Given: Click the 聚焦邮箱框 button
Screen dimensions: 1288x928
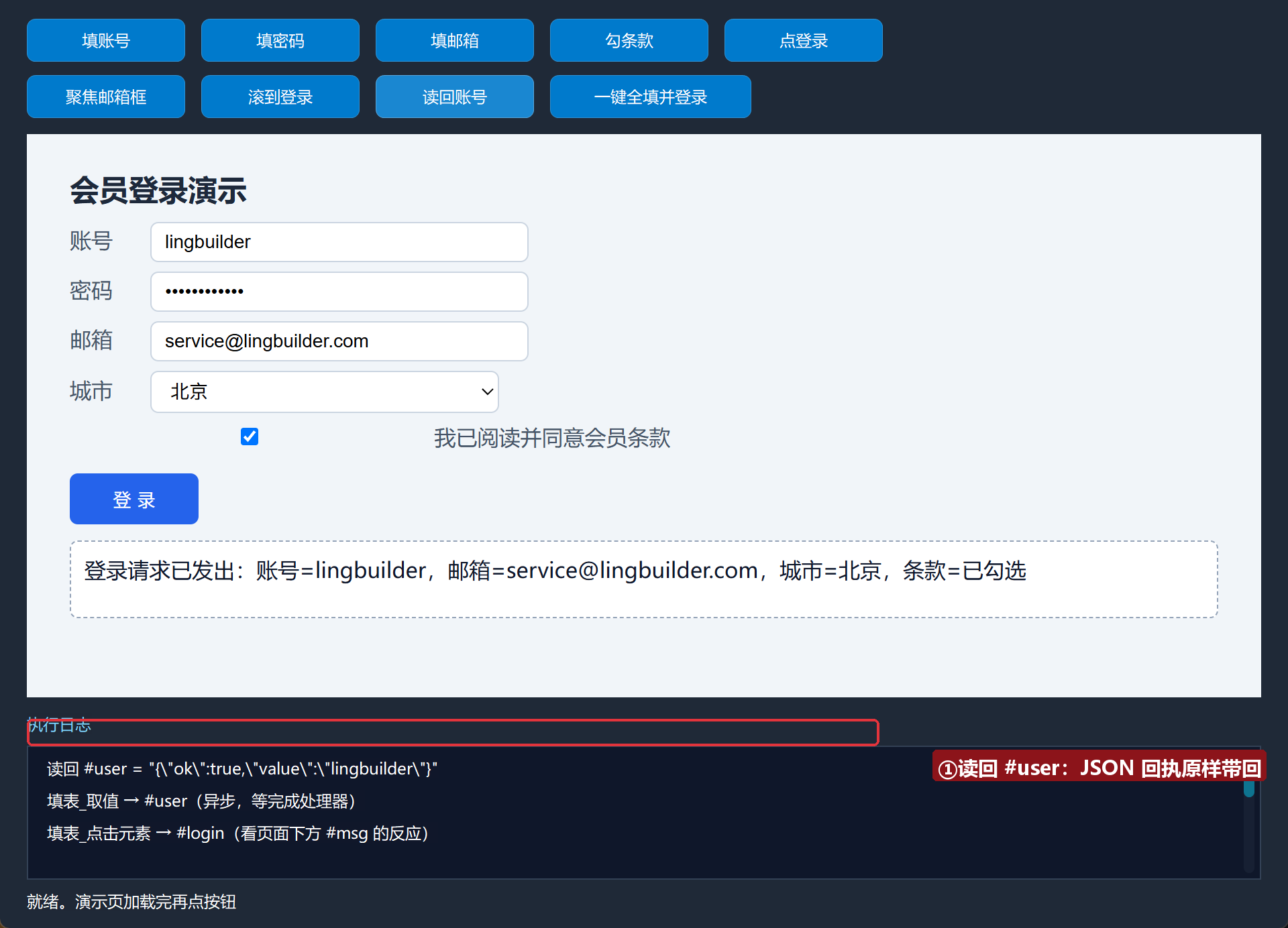Looking at the screenshot, I should (106, 97).
